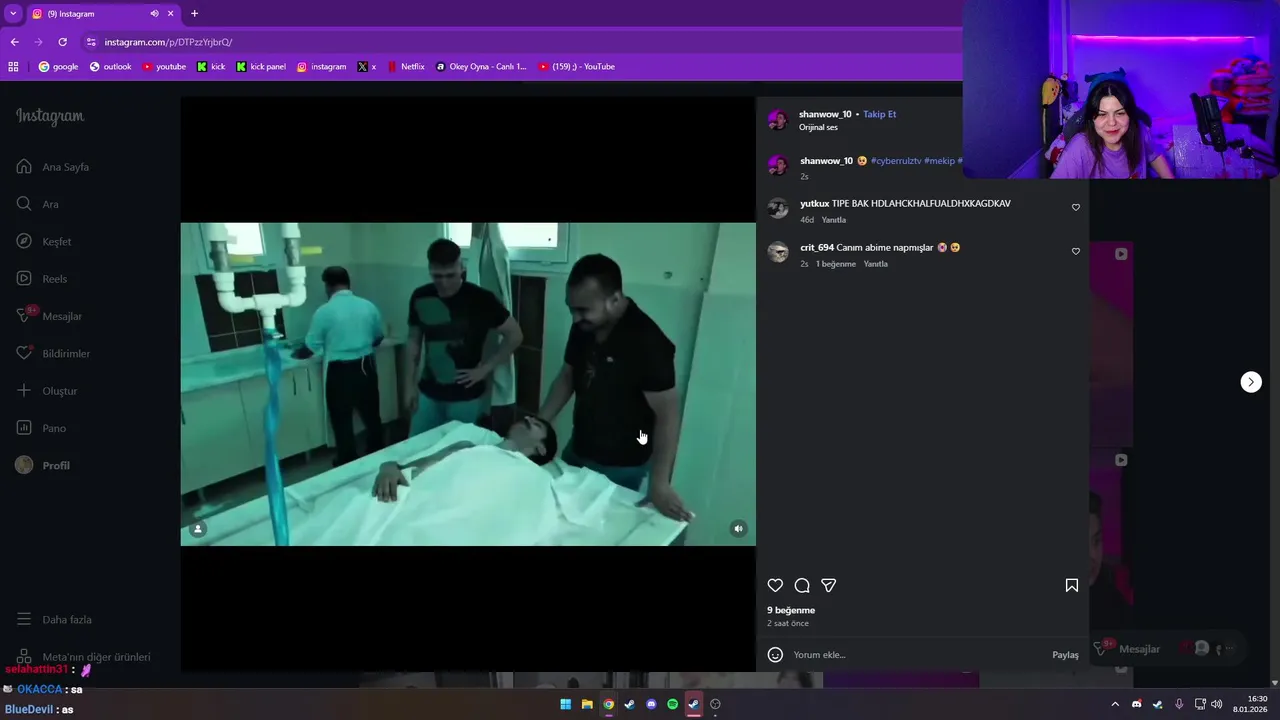
Task: Close the Instagram browser tab
Action: pyautogui.click(x=170, y=14)
